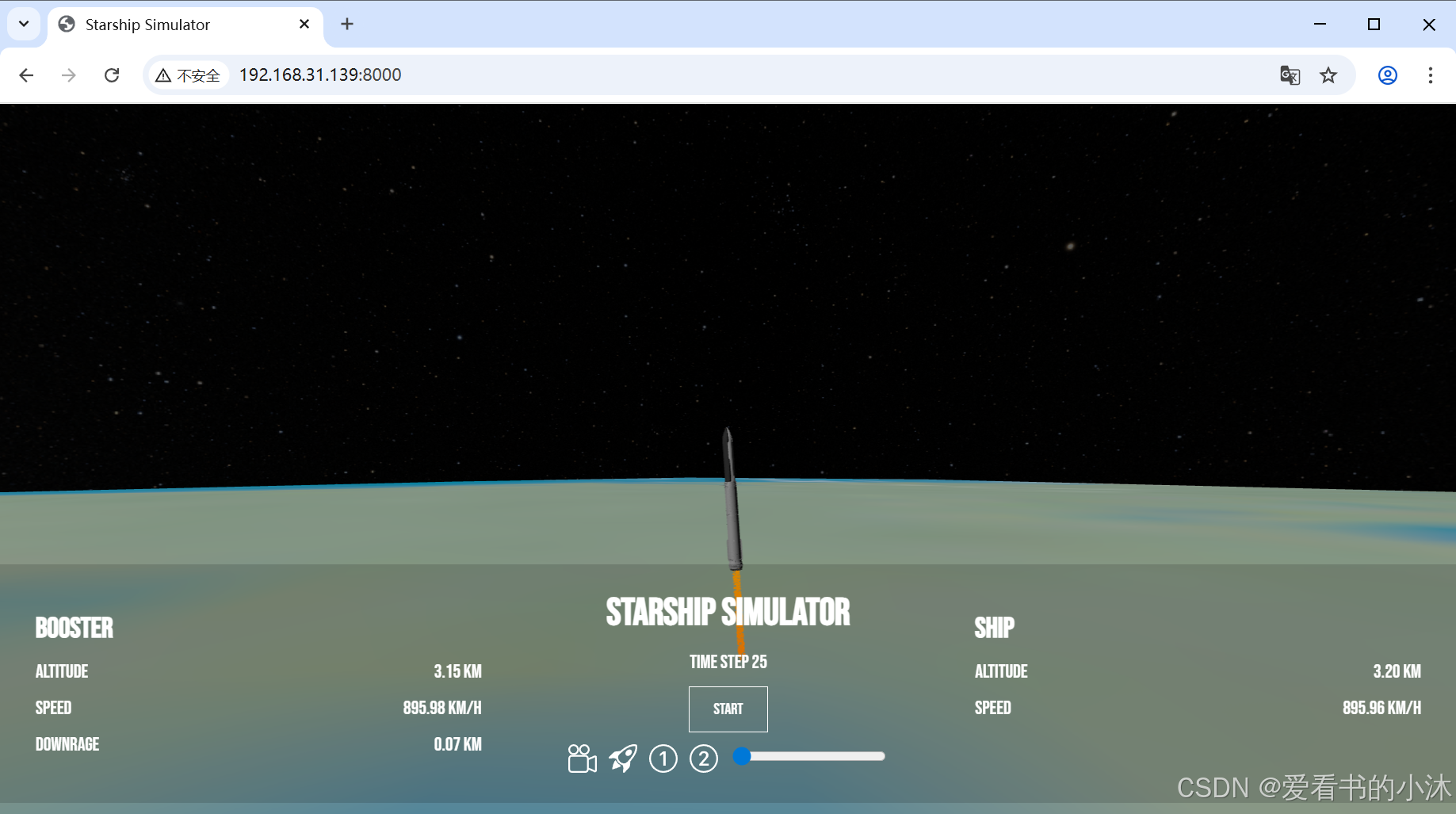1456x814 pixels.
Task: Click ship speed value 895.96 KM/H
Action: click(1381, 708)
